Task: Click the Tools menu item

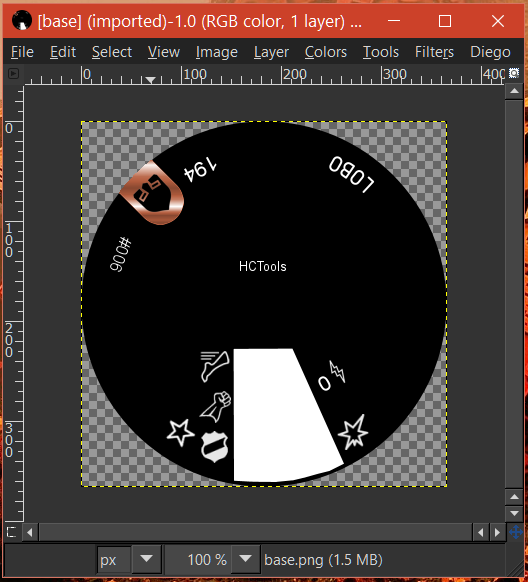Action: 381,52
